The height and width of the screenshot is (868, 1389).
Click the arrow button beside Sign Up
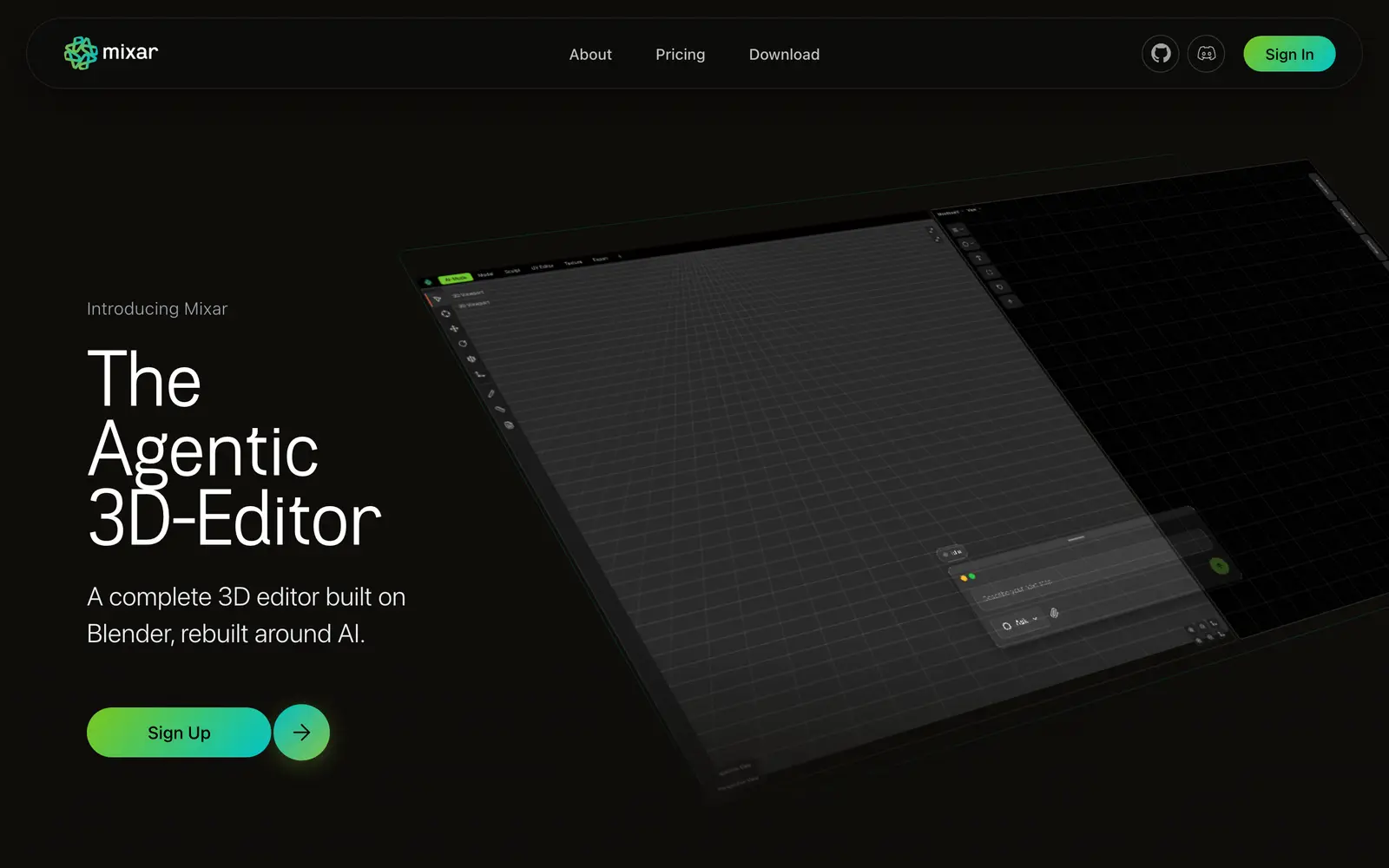coord(301,733)
